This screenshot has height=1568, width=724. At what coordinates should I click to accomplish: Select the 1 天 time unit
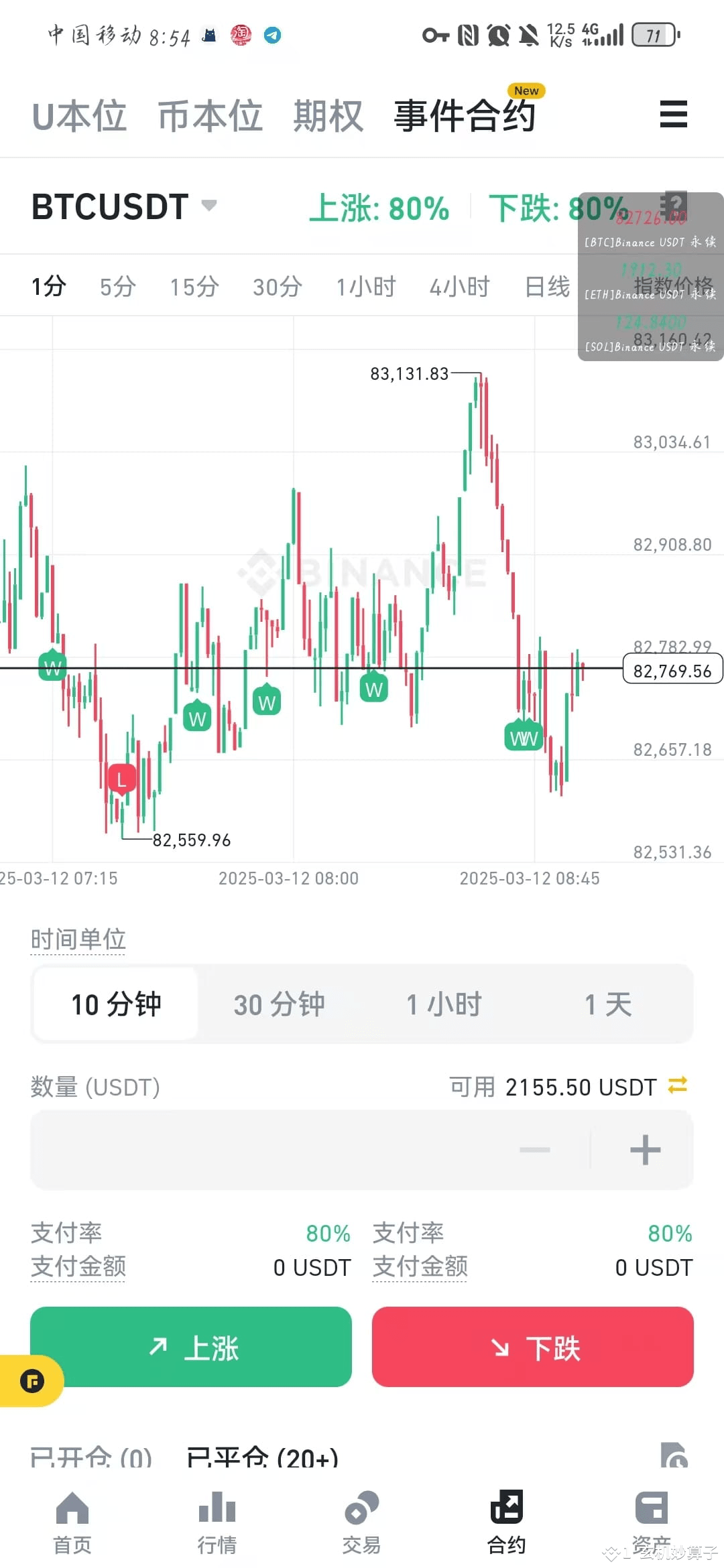pos(607,1004)
